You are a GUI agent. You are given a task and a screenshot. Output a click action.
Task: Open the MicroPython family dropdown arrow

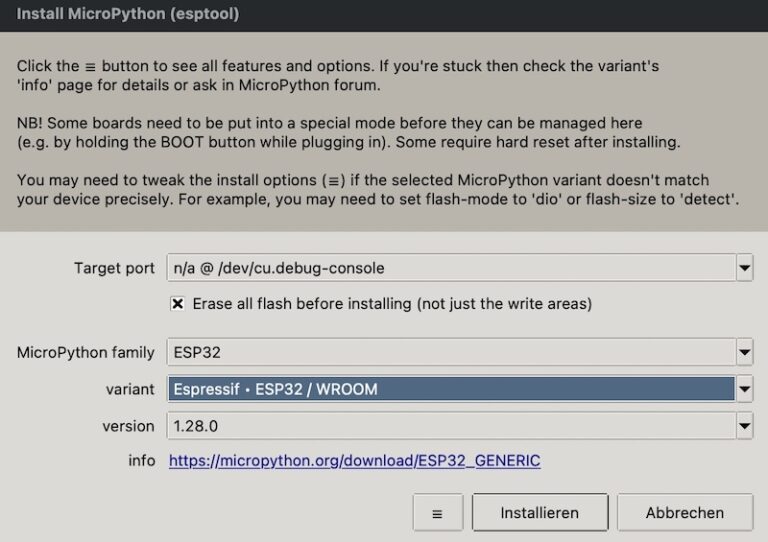(x=744, y=352)
